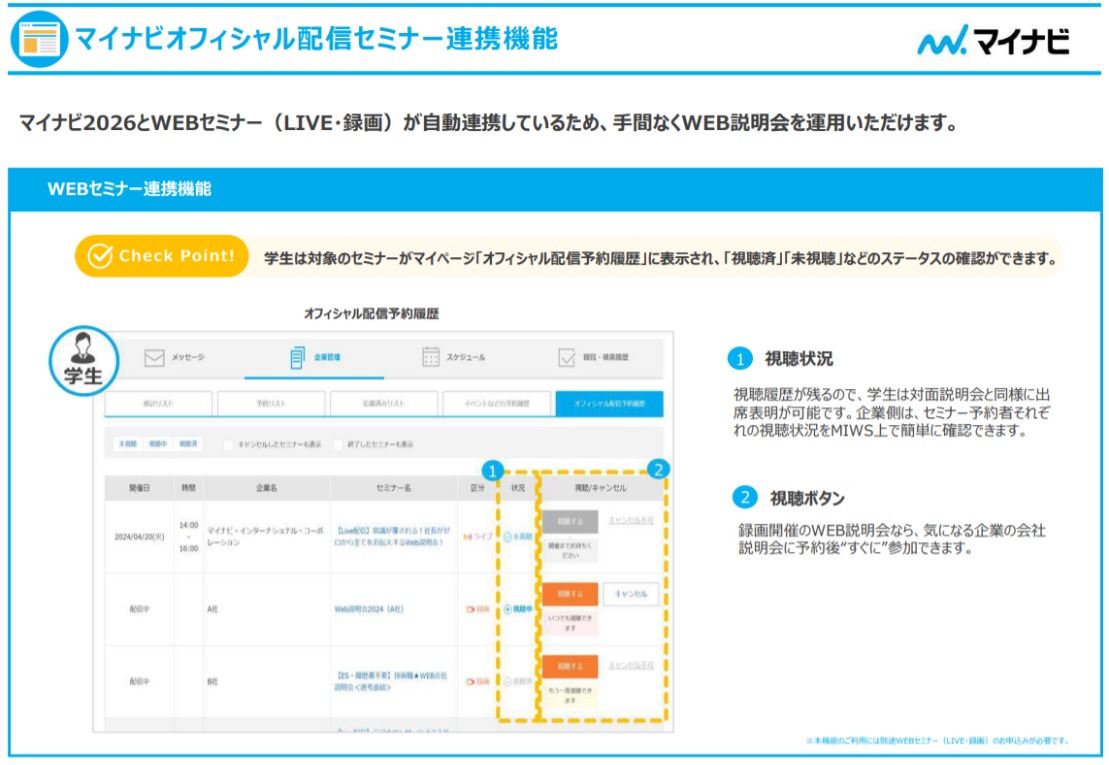This screenshot has width=1109, height=765.
Task: Click 配信中 in the A社 row
Action: pyautogui.click(x=139, y=609)
